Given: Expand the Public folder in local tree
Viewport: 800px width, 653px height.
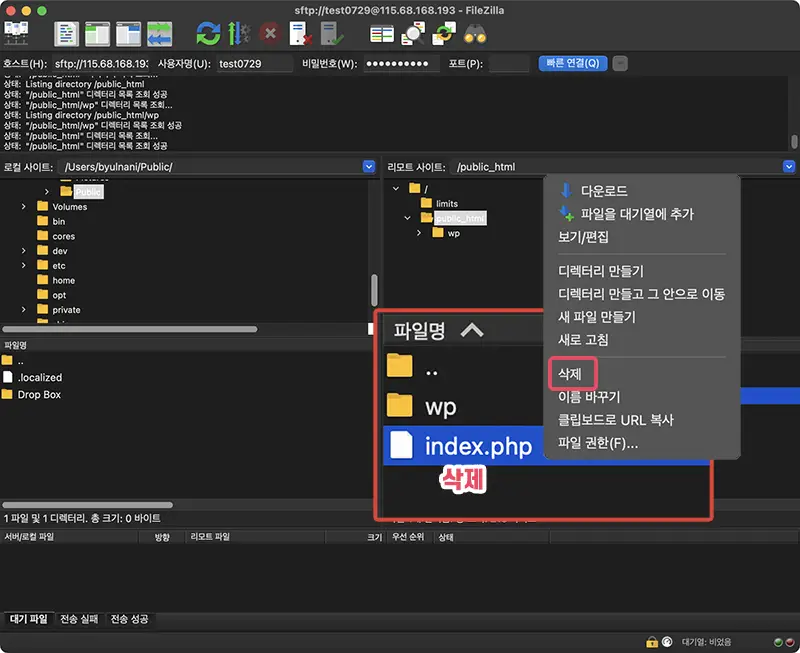Looking at the screenshot, I should pos(47,192).
